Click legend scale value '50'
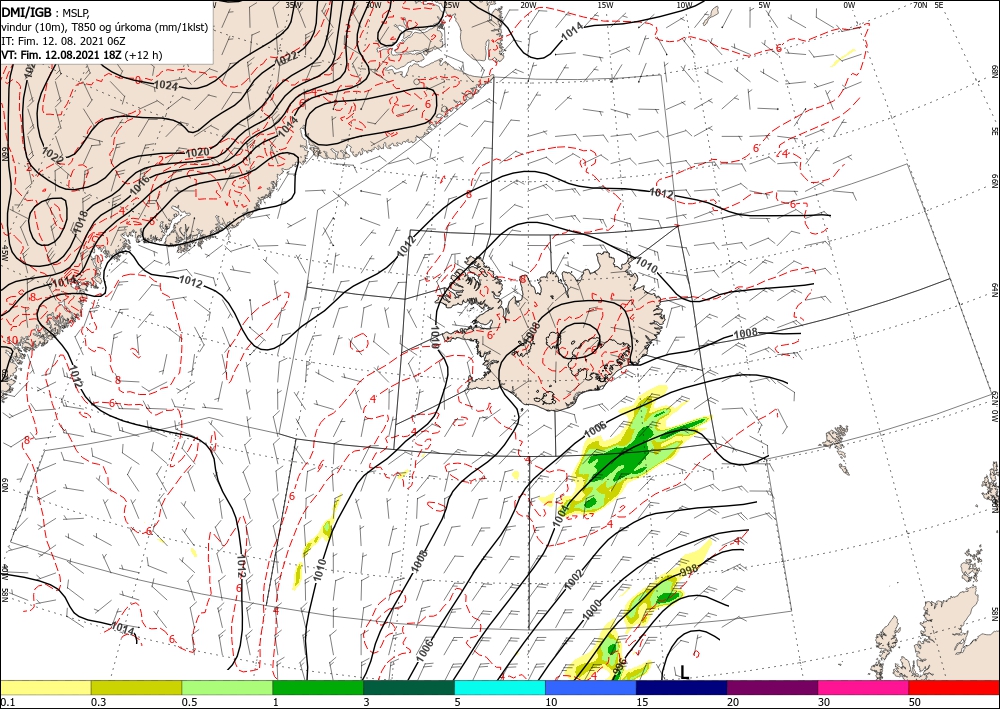 click(915, 702)
